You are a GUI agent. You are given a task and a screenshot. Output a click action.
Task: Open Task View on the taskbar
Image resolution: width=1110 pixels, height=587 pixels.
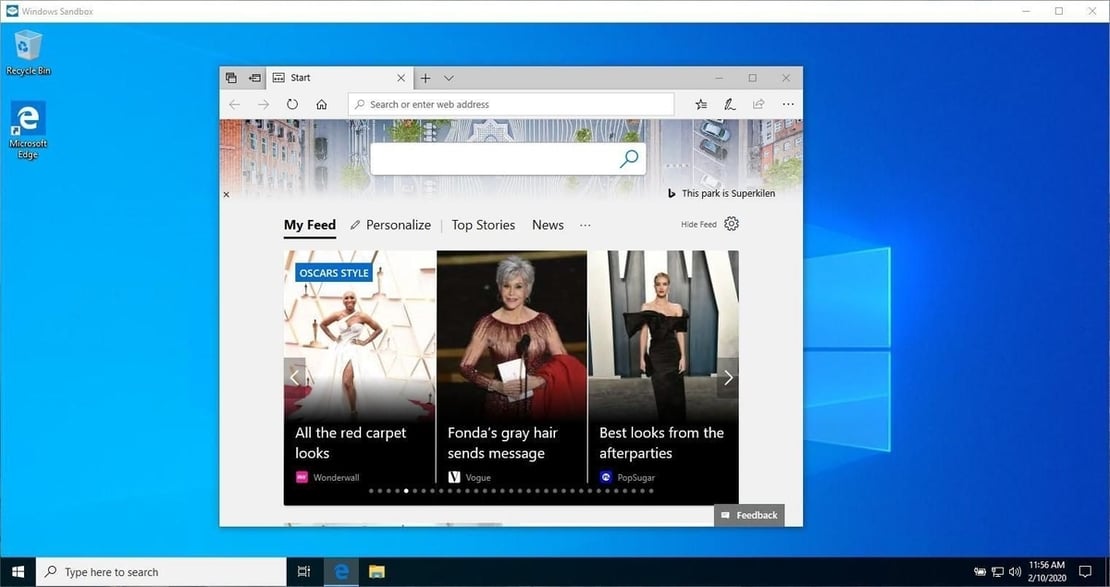[x=304, y=572]
